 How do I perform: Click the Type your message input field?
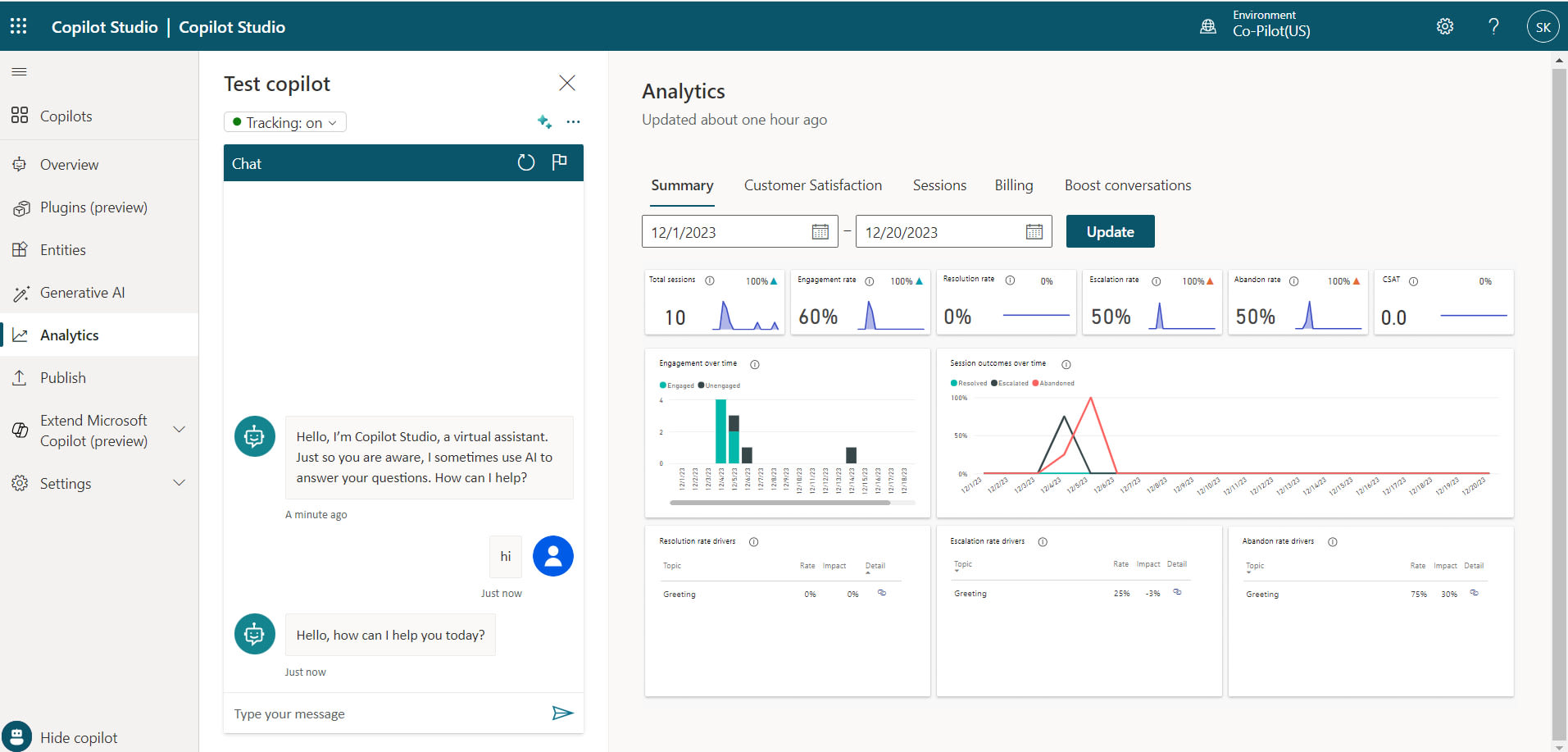tap(385, 713)
